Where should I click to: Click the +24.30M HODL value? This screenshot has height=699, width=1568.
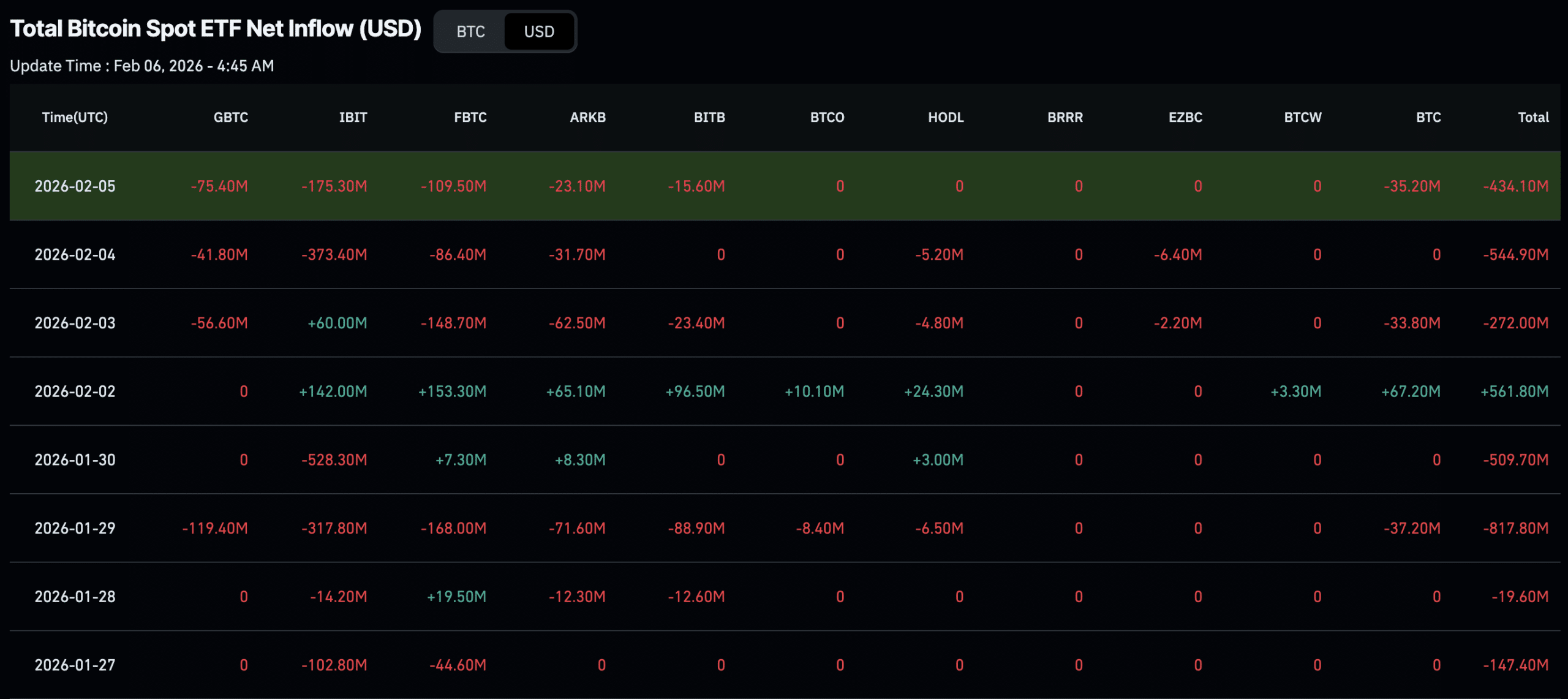coord(934,391)
